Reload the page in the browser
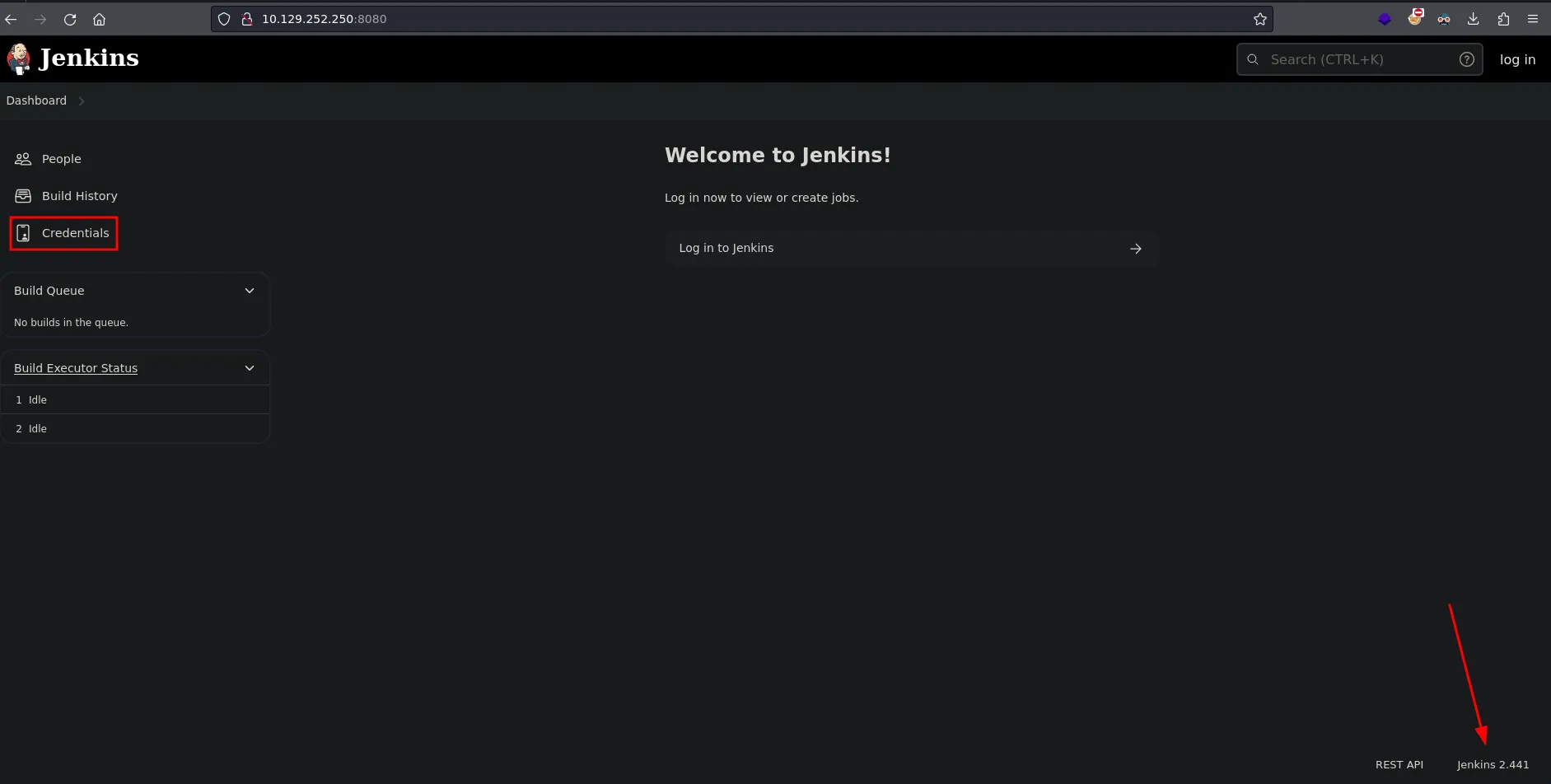This screenshot has width=1551, height=784. 70,19
